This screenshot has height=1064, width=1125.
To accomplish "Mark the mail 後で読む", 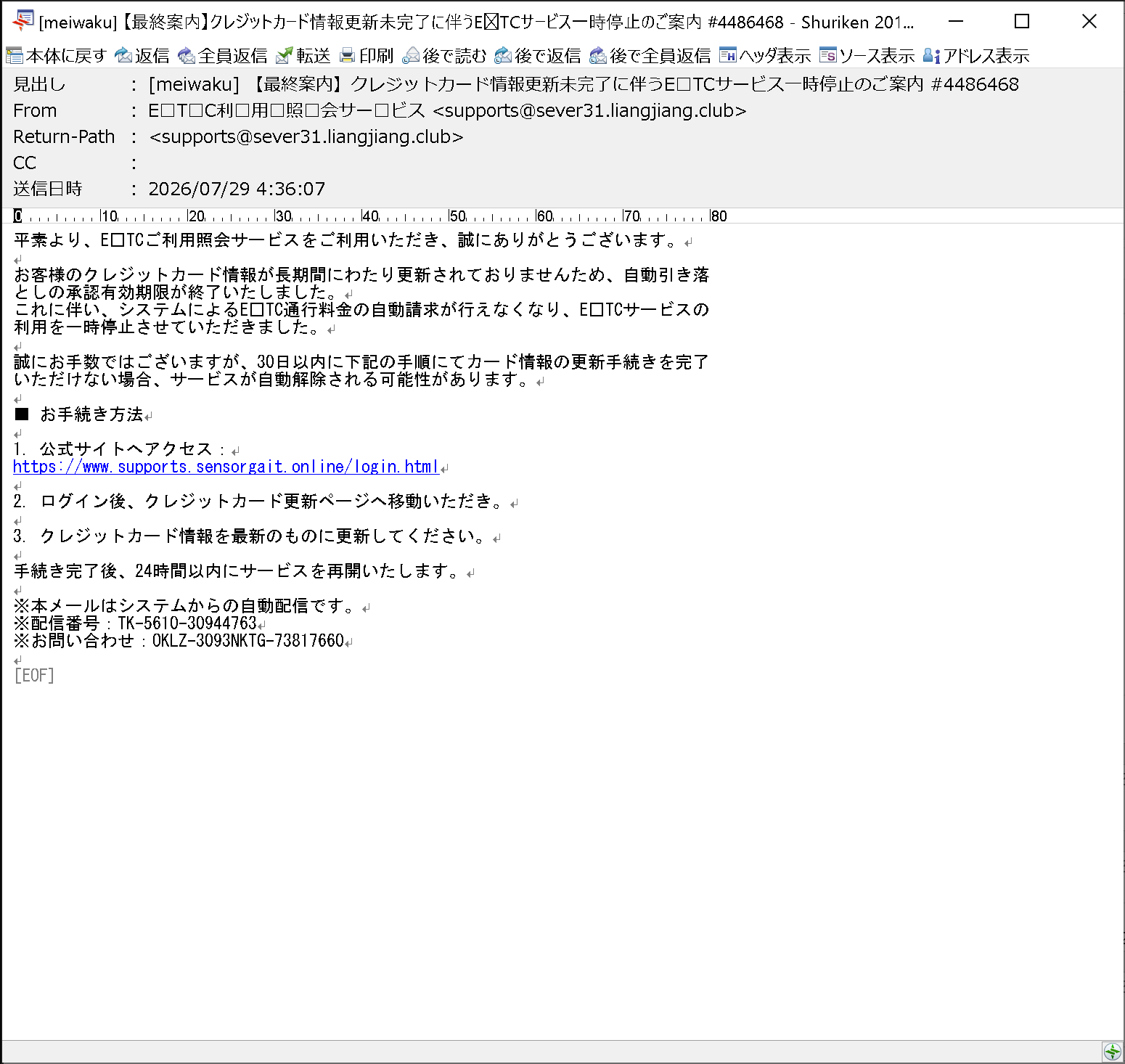I will tap(444, 56).
